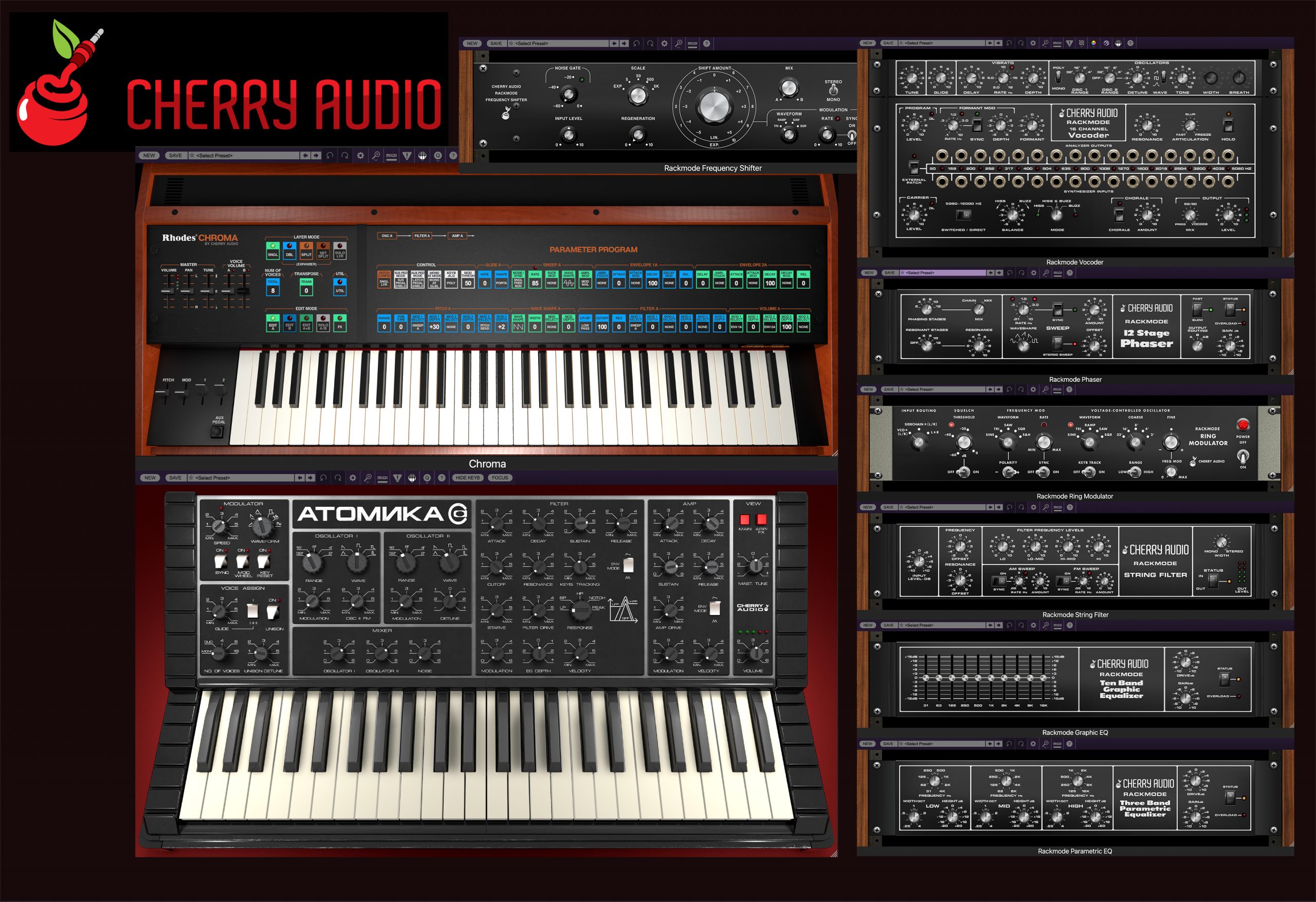1316x902 pixels.
Task: Toggle Atomika Unison switch
Action: click(273, 612)
